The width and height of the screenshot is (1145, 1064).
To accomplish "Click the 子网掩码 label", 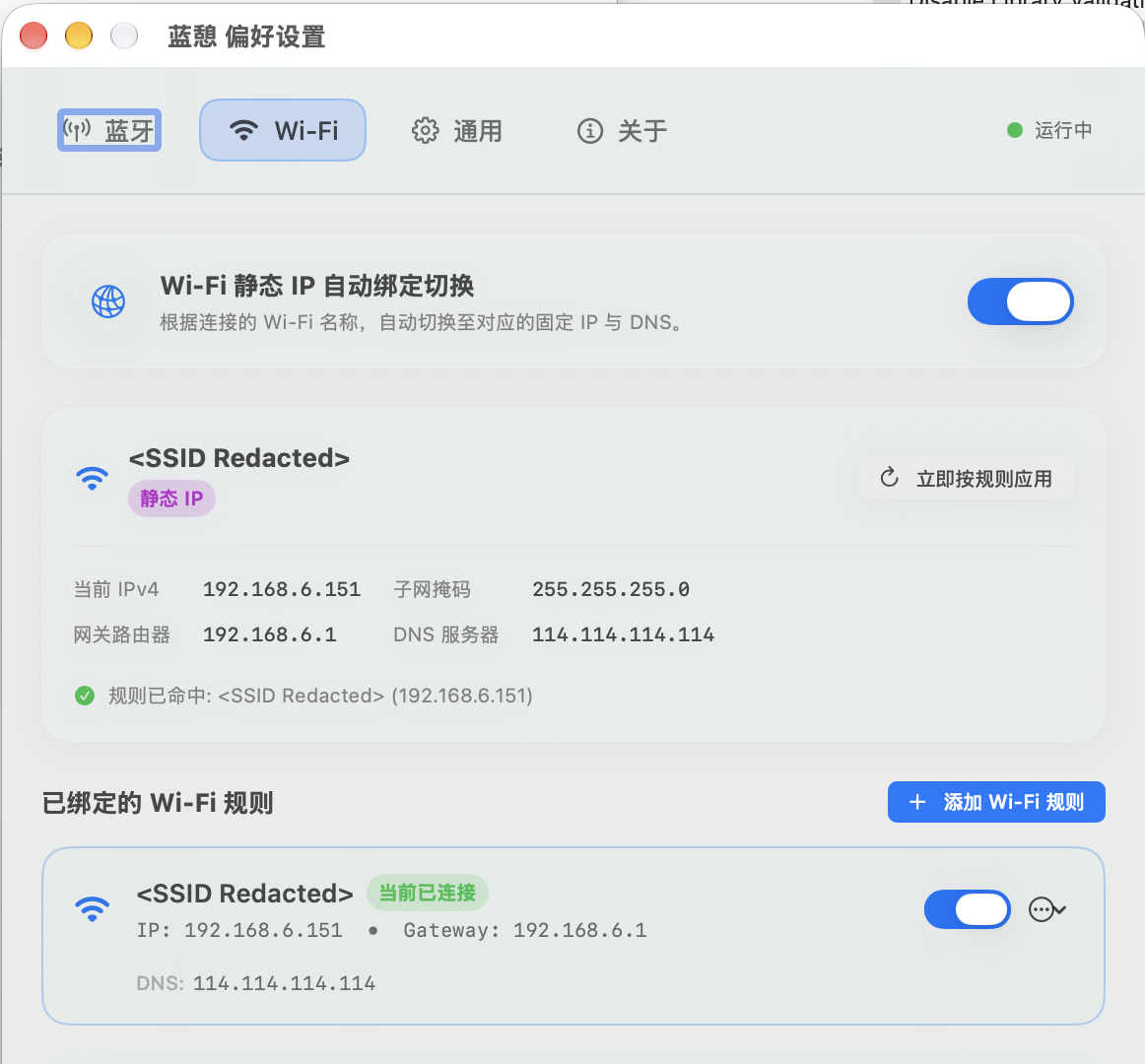I will click(x=432, y=589).
